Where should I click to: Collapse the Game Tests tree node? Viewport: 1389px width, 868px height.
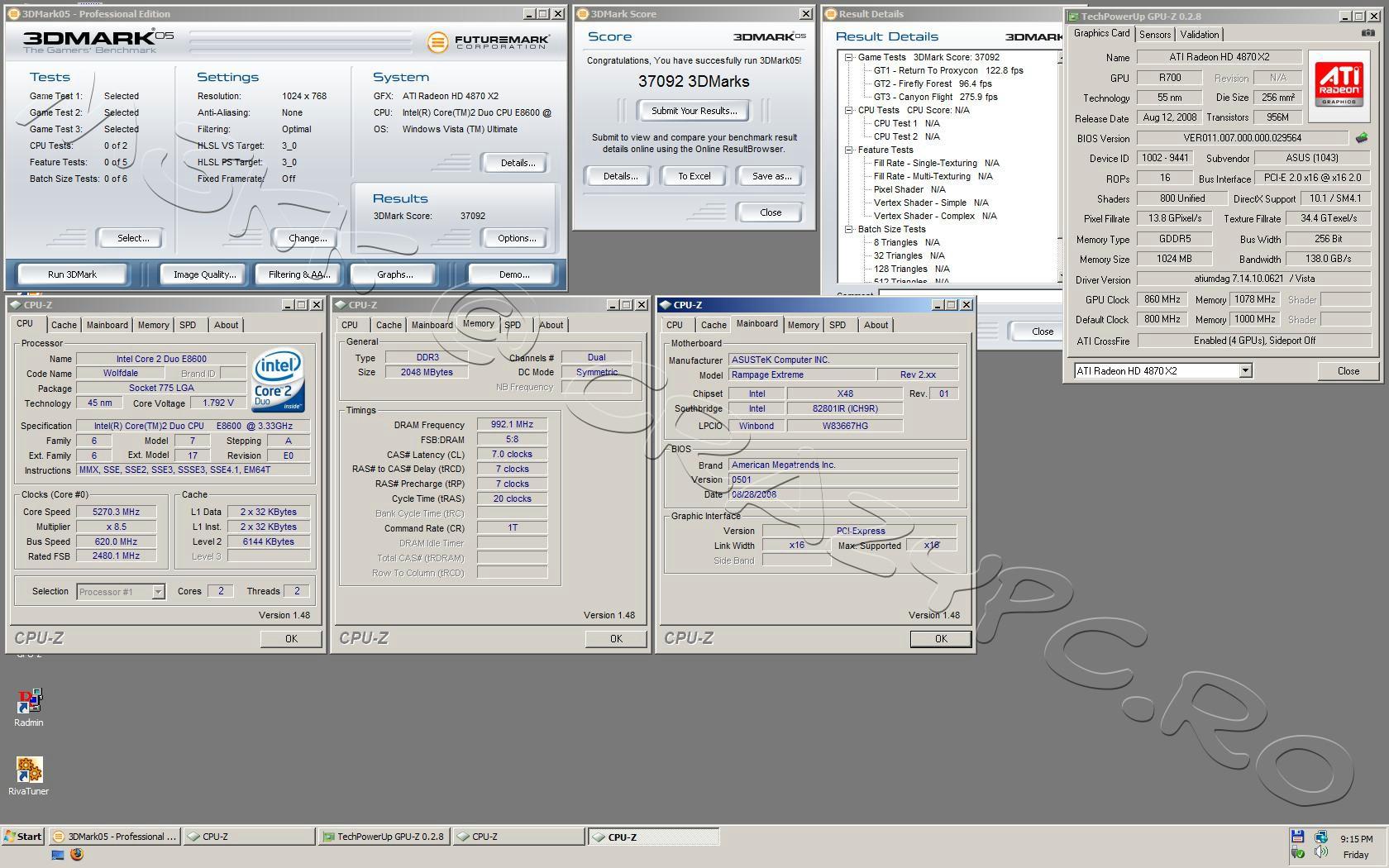point(849,57)
